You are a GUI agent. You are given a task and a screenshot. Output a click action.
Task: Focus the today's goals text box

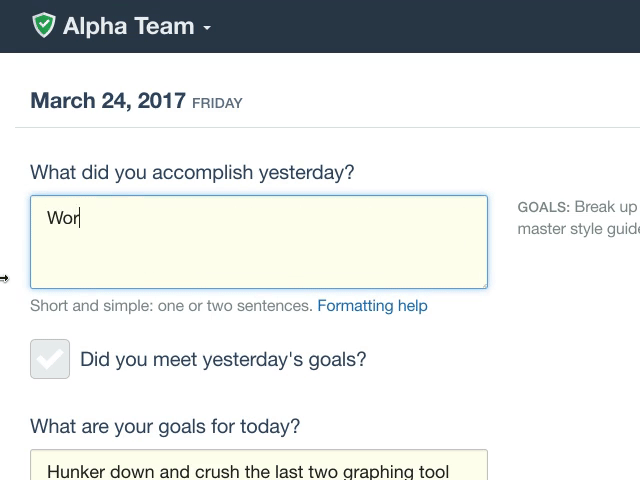(258, 468)
